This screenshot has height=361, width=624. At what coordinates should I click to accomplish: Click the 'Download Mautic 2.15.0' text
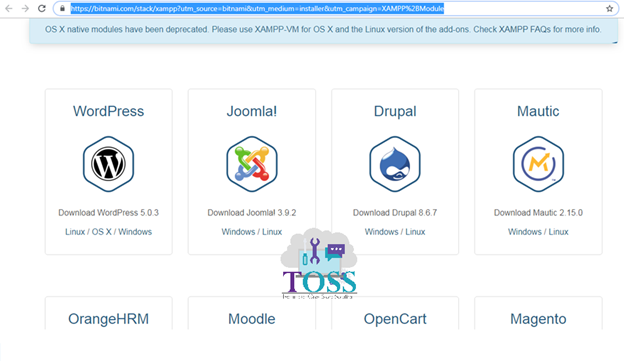point(538,213)
